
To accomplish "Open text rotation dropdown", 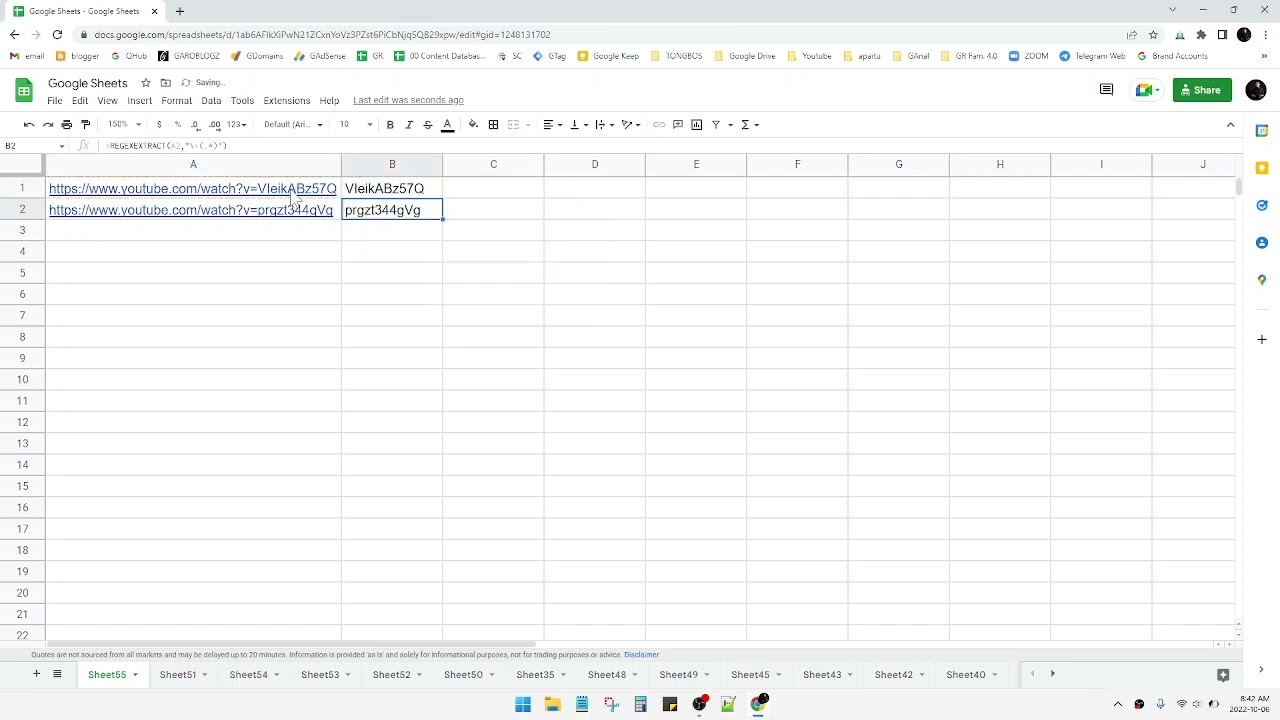I will [631, 125].
